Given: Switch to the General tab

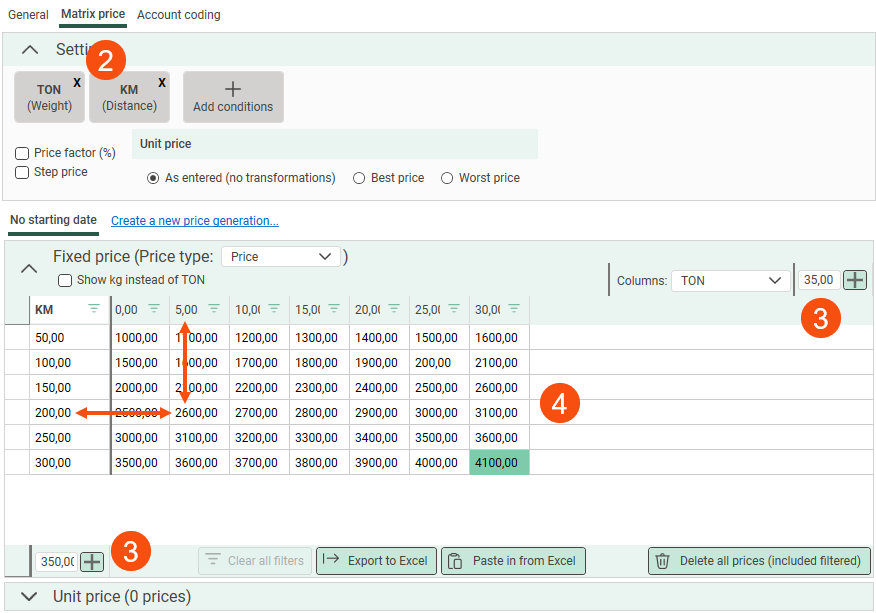Looking at the screenshot, I should (x=28, y=15).
